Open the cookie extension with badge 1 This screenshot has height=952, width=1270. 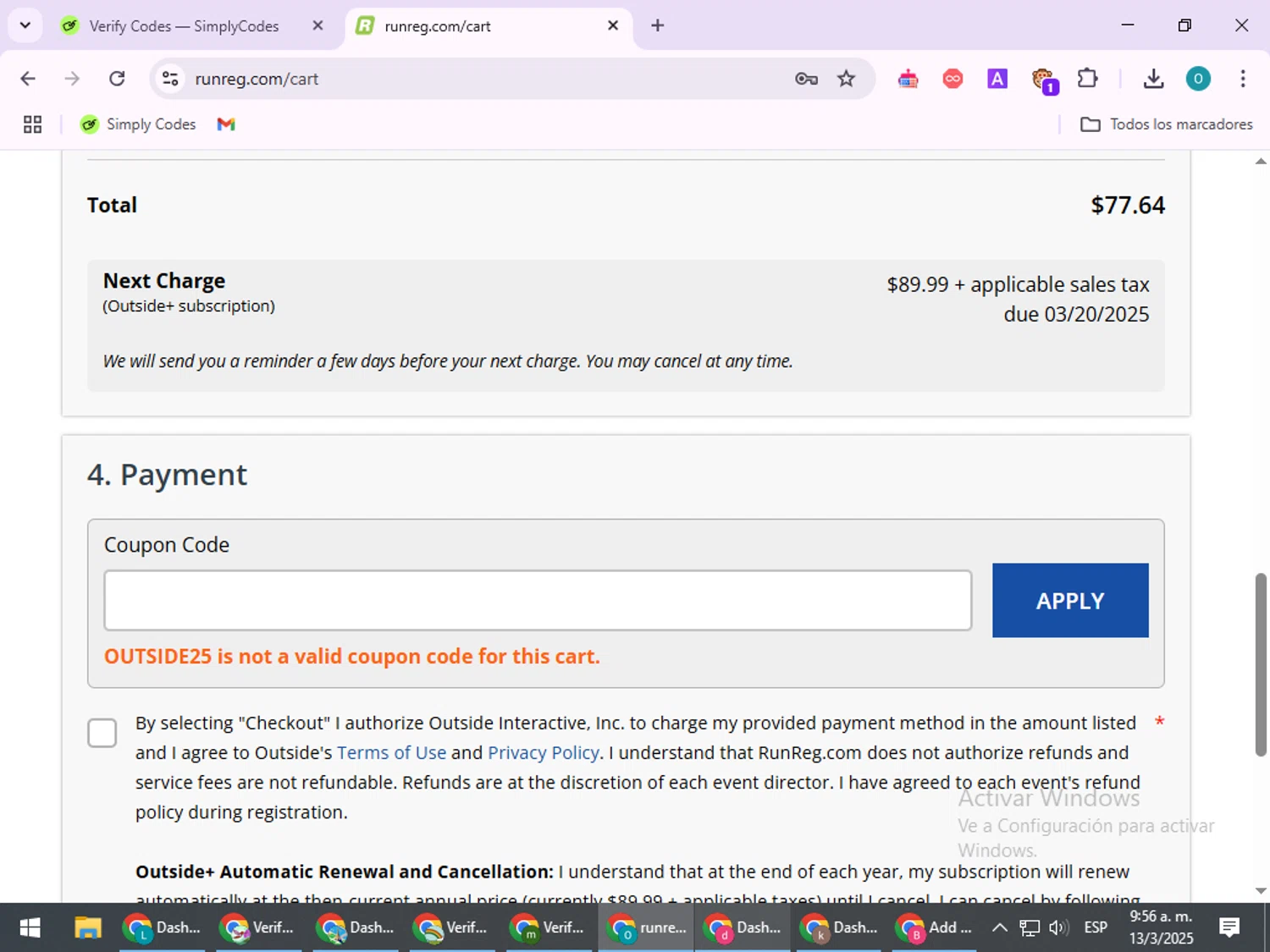point(1044,80)
